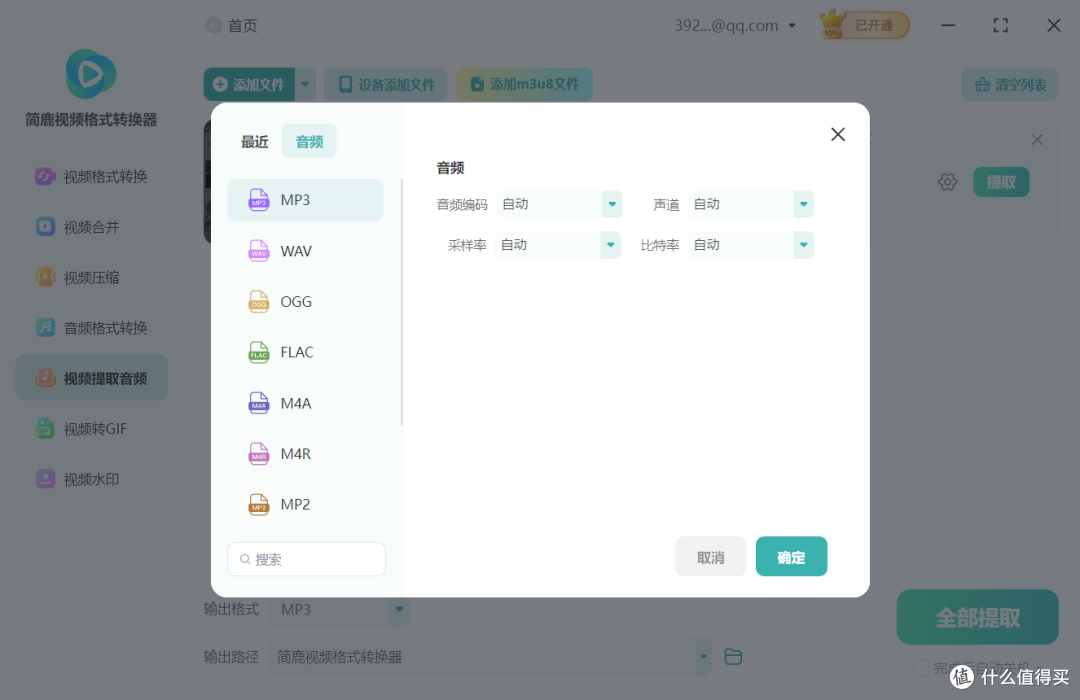
Task: Click the 全部提取 button
Action: click(x=977, y=617)
